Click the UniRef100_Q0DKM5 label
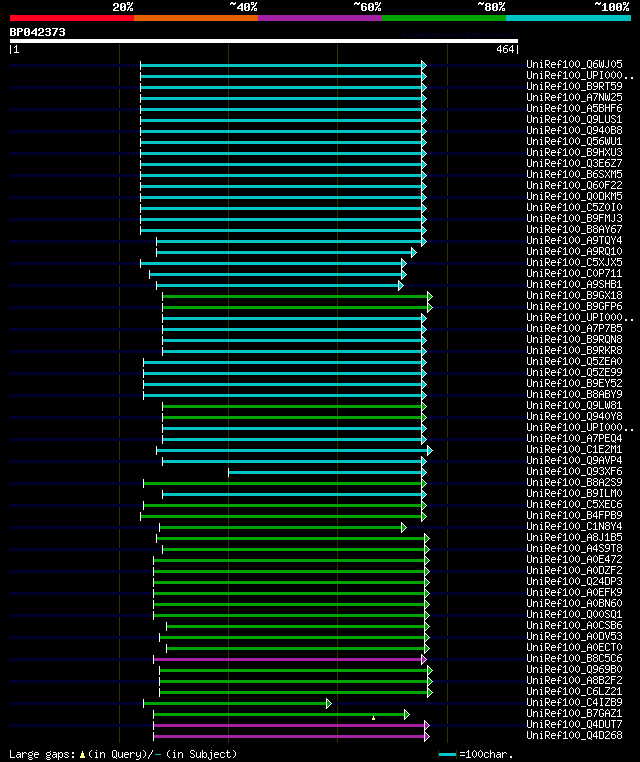 coord(574,196)
